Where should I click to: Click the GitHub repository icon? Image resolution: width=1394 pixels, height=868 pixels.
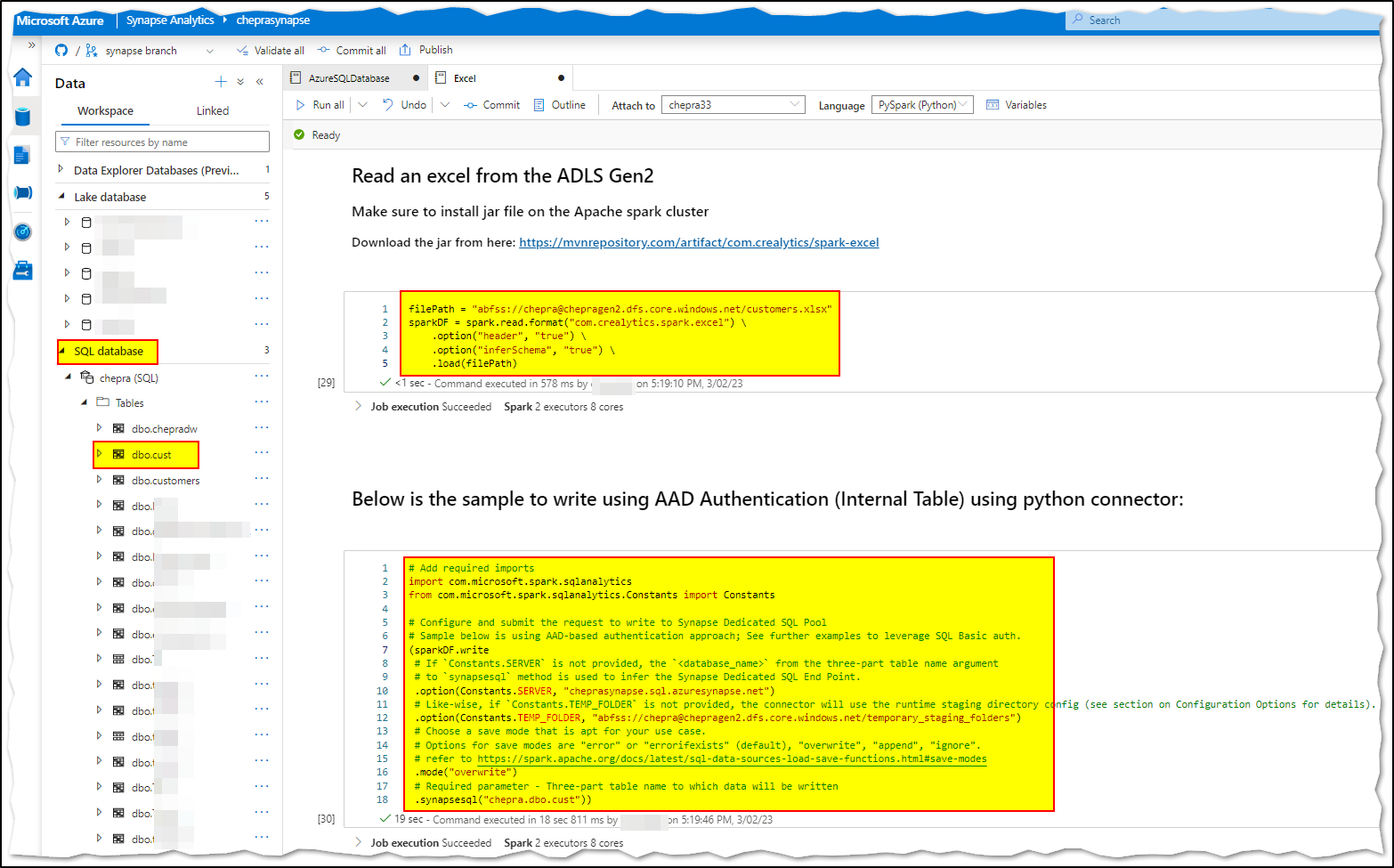click(61, 51)
